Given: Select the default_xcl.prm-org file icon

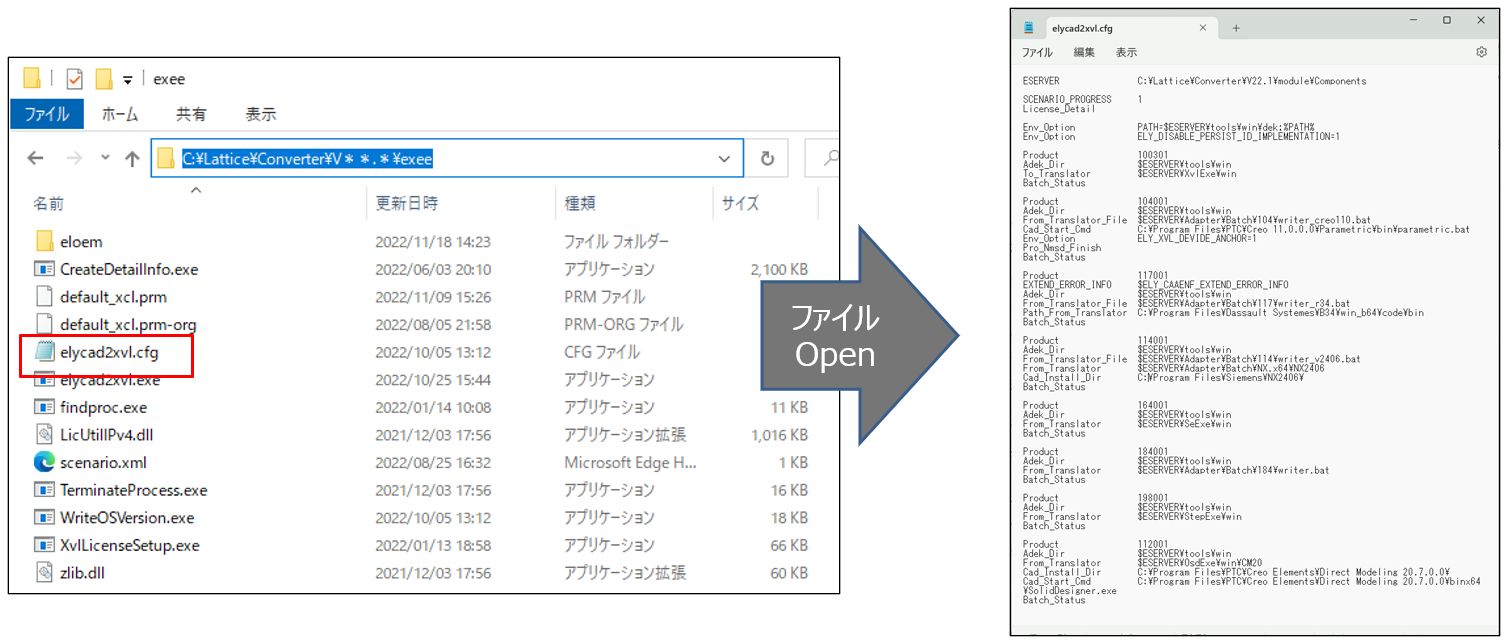Looking at the screenshot, I should 44,324.
